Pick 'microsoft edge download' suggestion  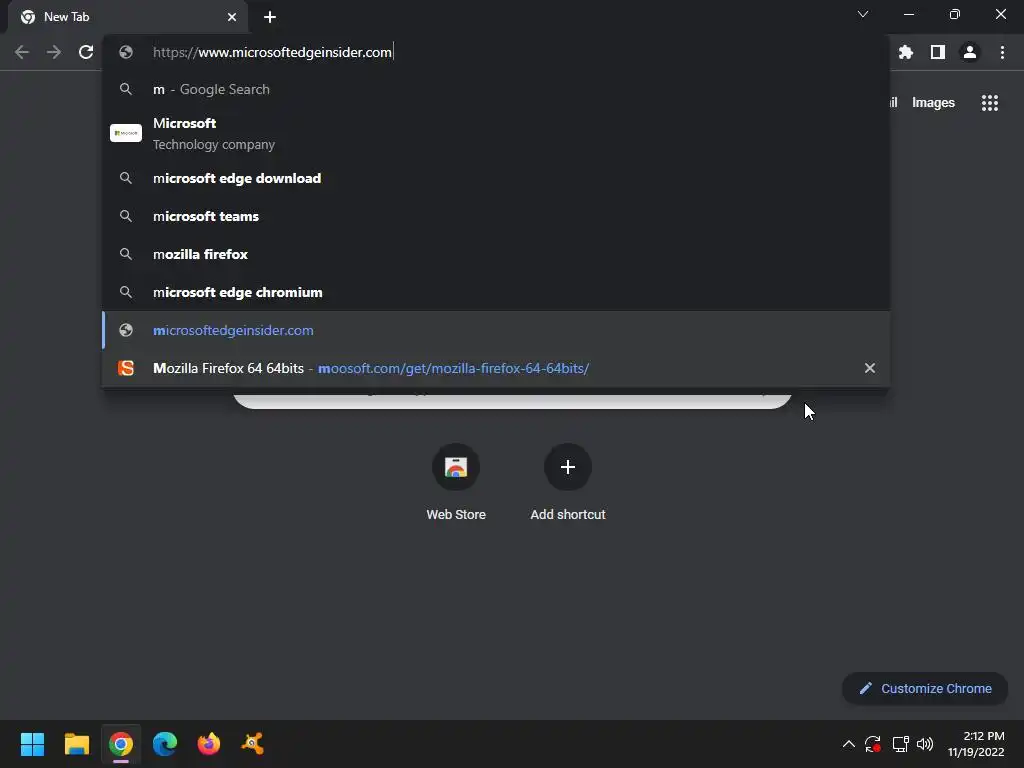496,178
